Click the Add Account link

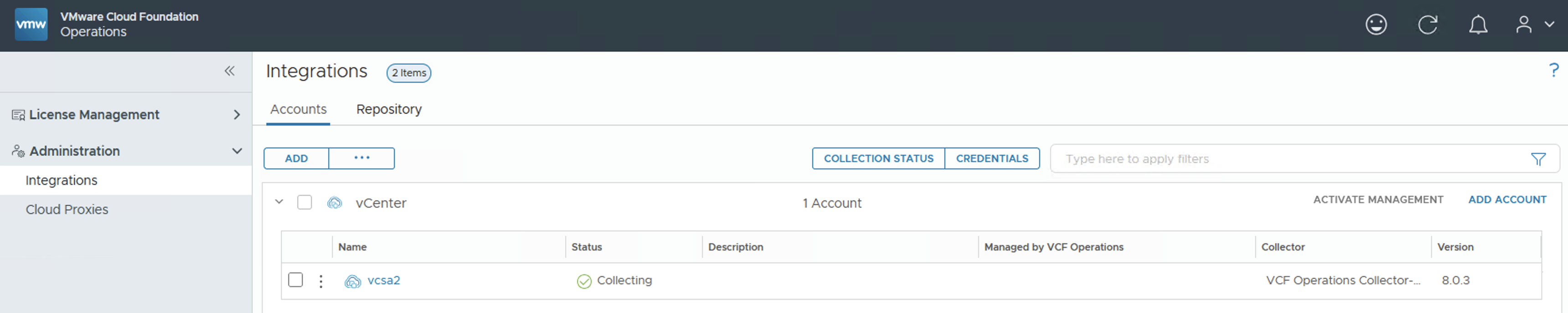tap(1506, 200)
